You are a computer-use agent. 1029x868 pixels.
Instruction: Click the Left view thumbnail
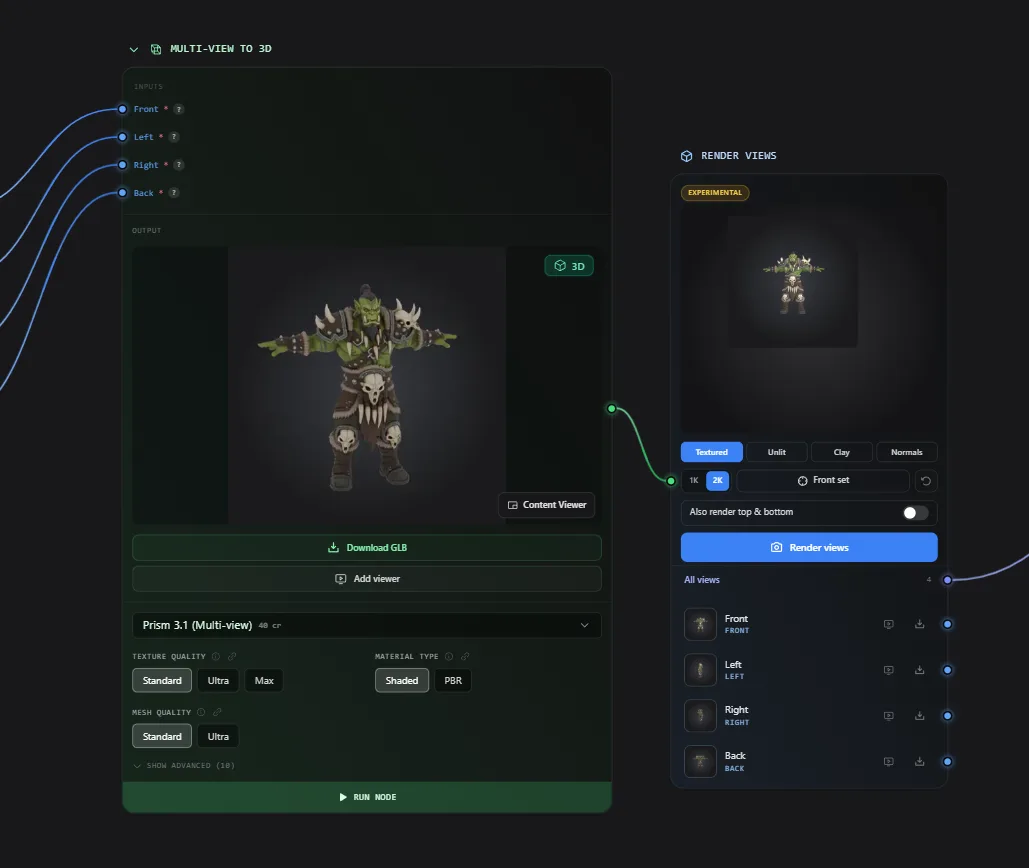700,670
